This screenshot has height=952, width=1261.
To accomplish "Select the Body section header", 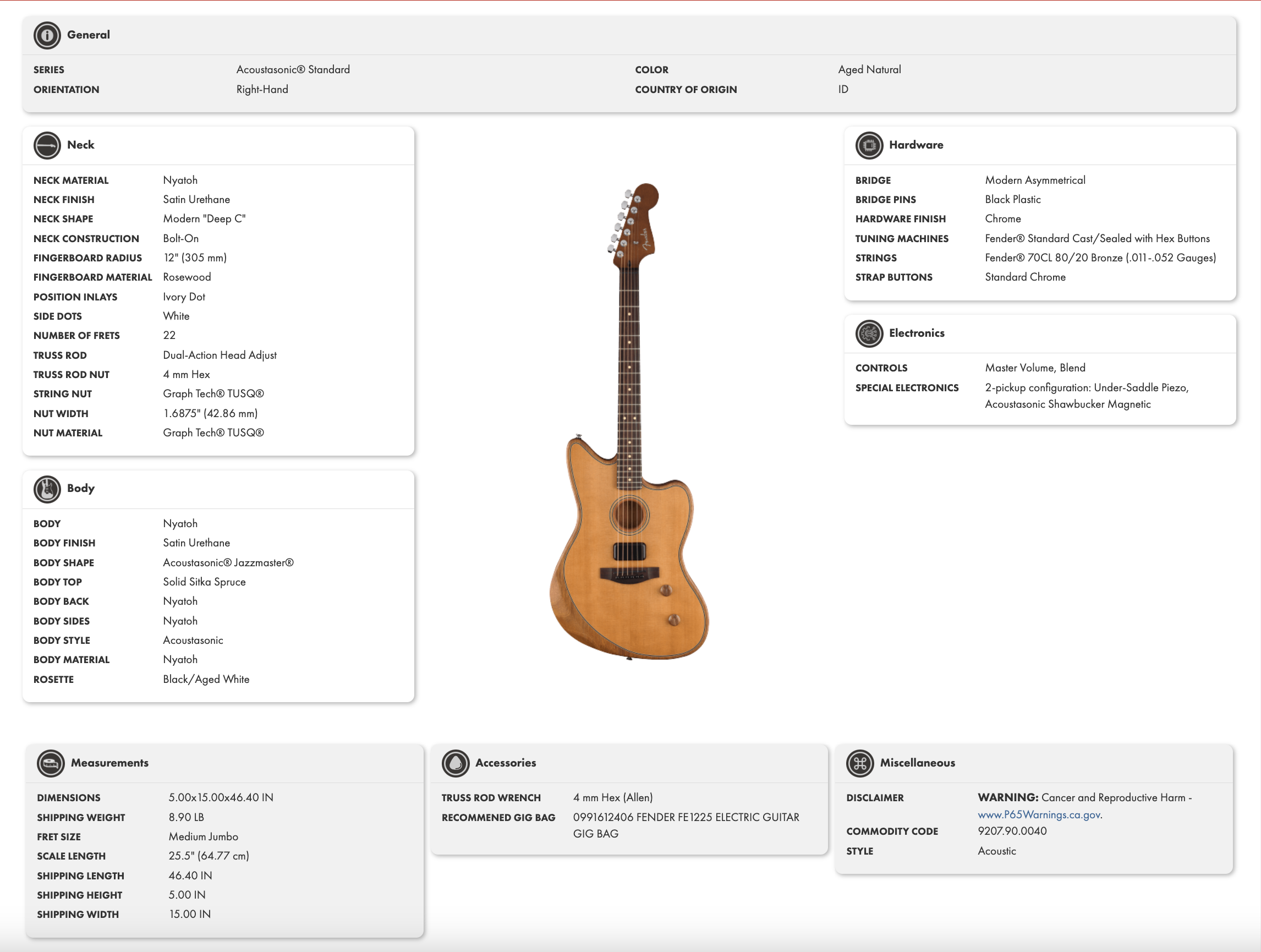I will [x=80, y=489].
